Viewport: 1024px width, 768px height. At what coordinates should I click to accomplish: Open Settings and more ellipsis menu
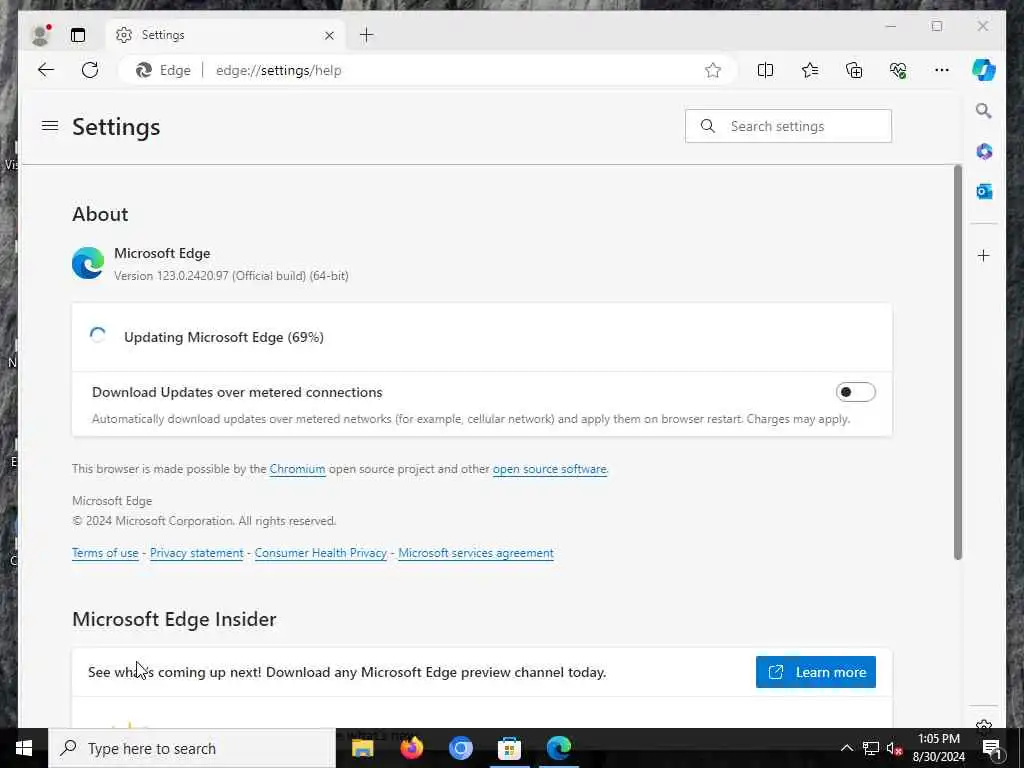pos(942,70)
